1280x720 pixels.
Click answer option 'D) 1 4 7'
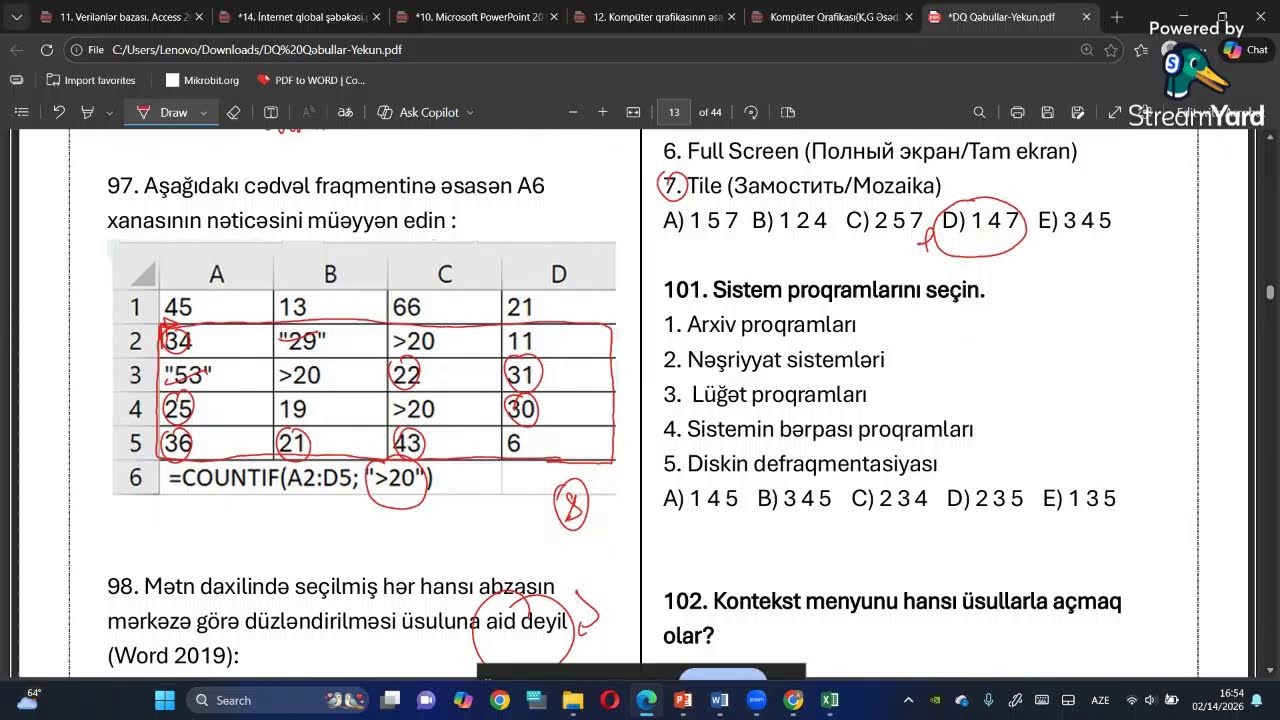pyautogui.click(x=982, y=221)
